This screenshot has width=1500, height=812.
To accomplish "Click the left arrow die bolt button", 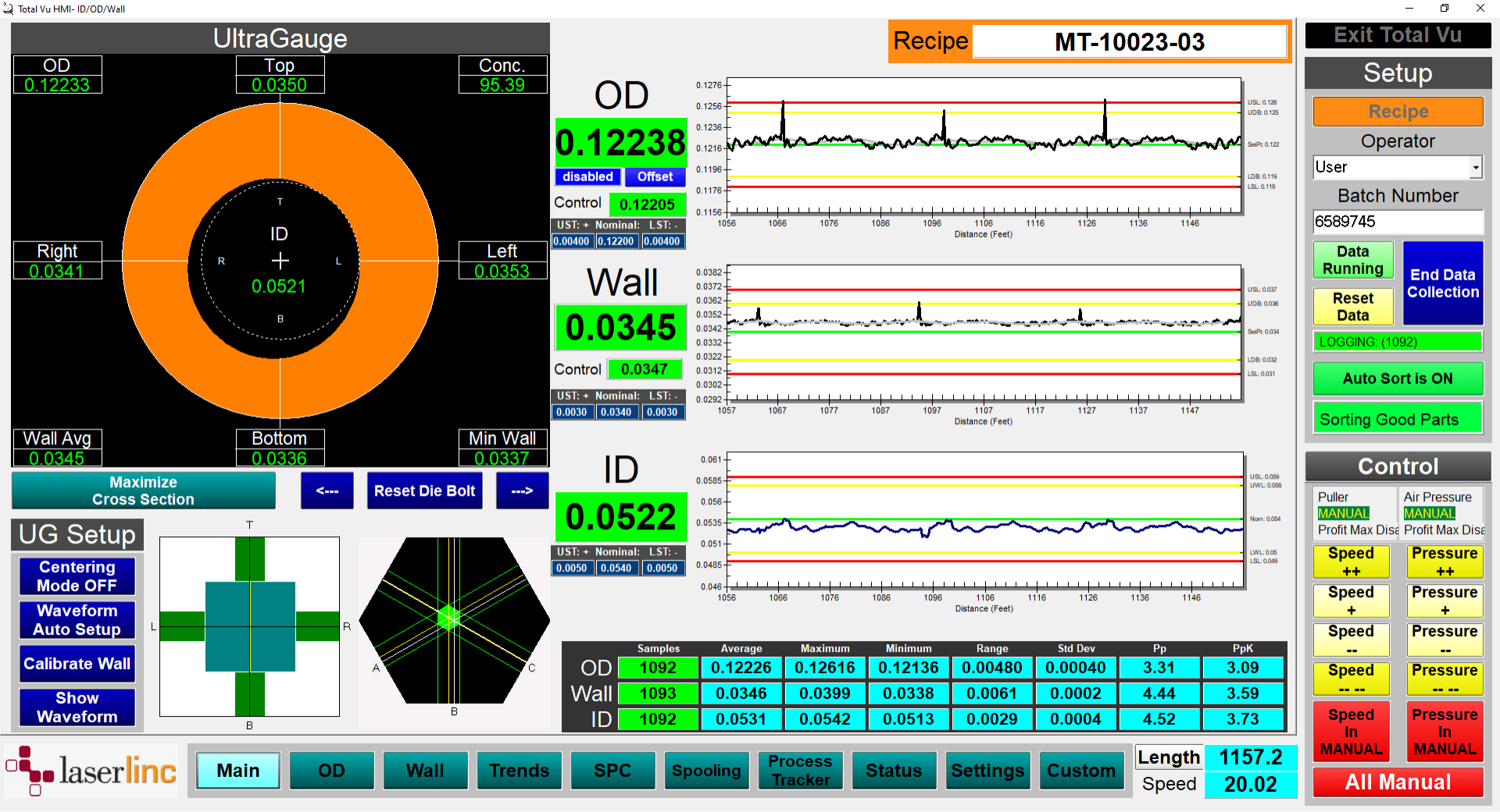I will point(327,490).
